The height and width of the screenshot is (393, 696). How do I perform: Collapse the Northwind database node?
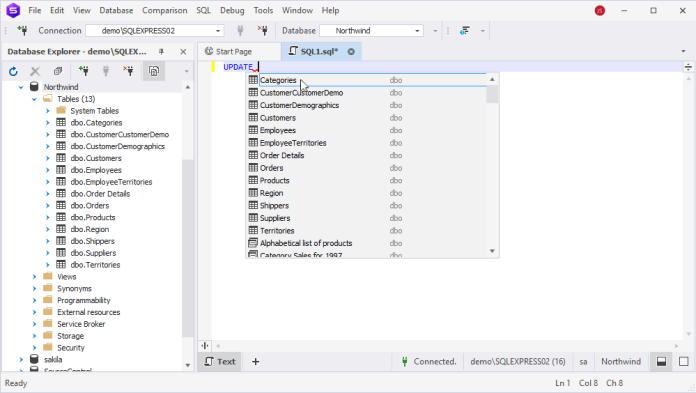click(21, 87)
